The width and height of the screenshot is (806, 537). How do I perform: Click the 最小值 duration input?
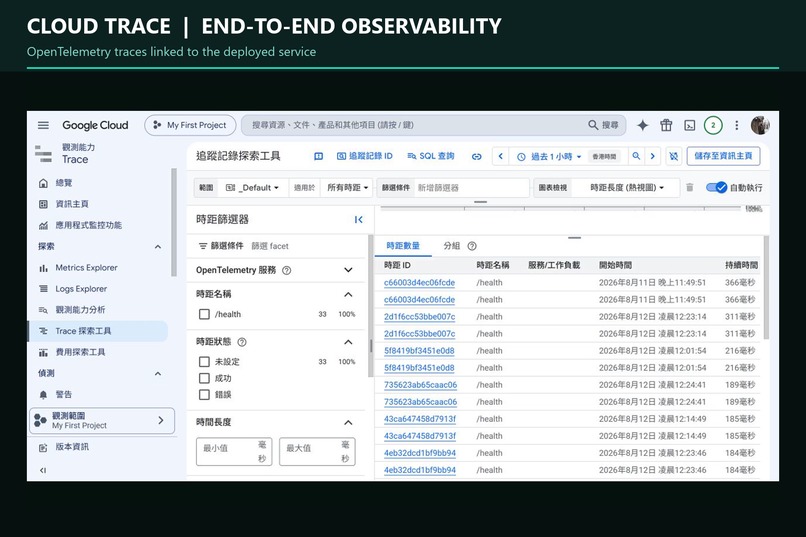pos(234,452)
